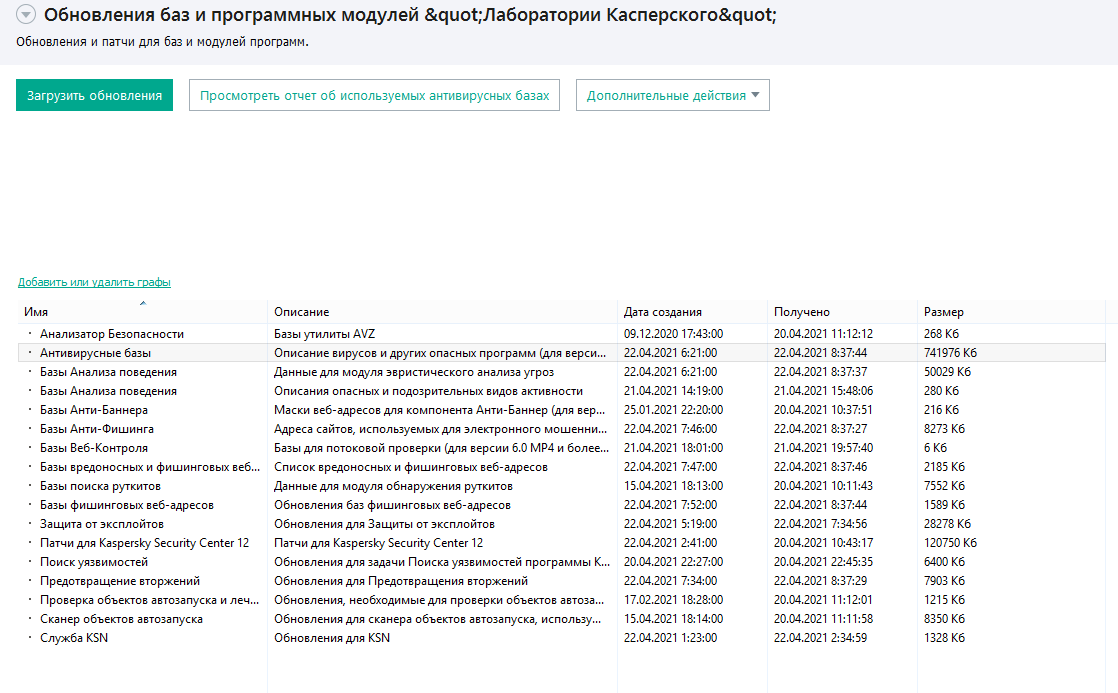Select the Анализатор Безопасности row
This screenshot has width=1118, height=693.
[x=562, y=334]
